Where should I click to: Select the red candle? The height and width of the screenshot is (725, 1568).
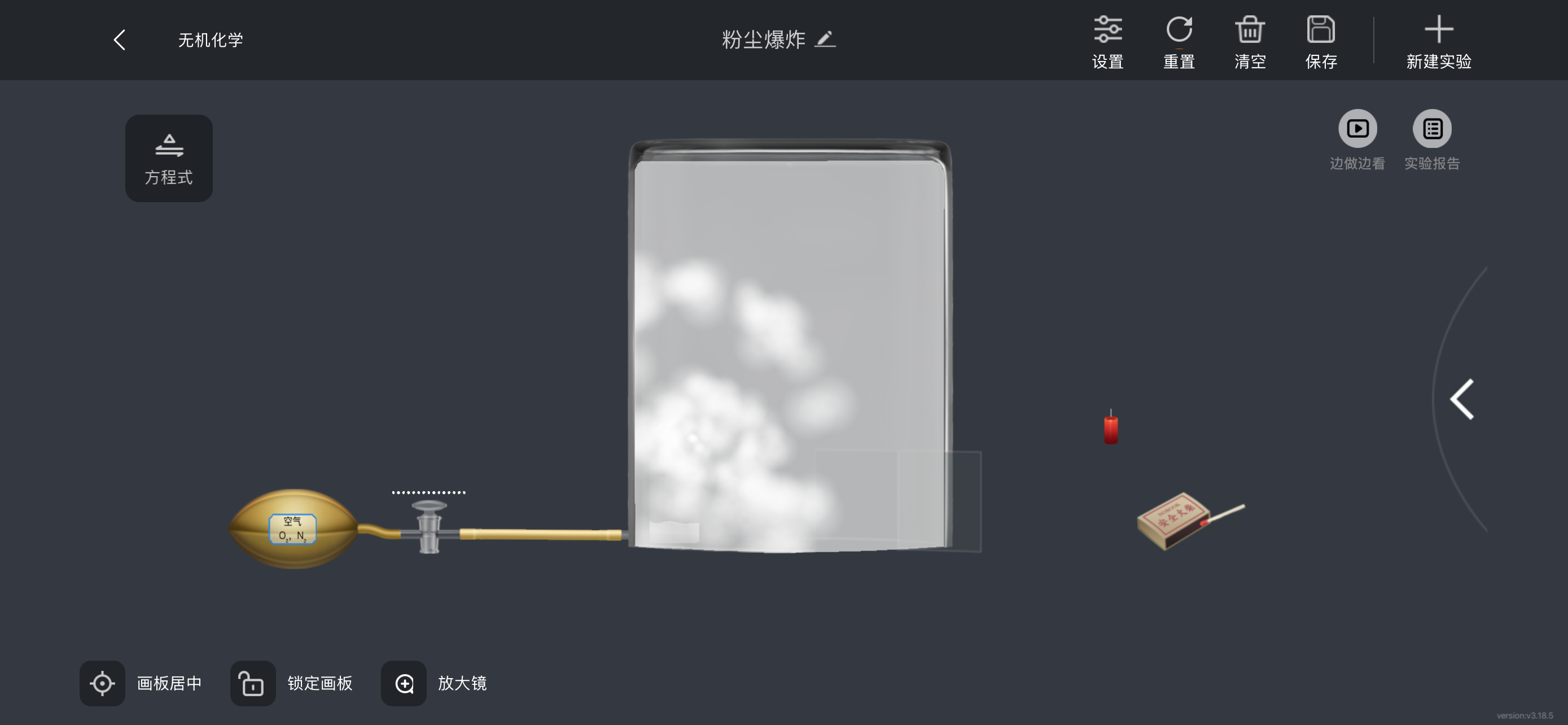pos(1111,427)
